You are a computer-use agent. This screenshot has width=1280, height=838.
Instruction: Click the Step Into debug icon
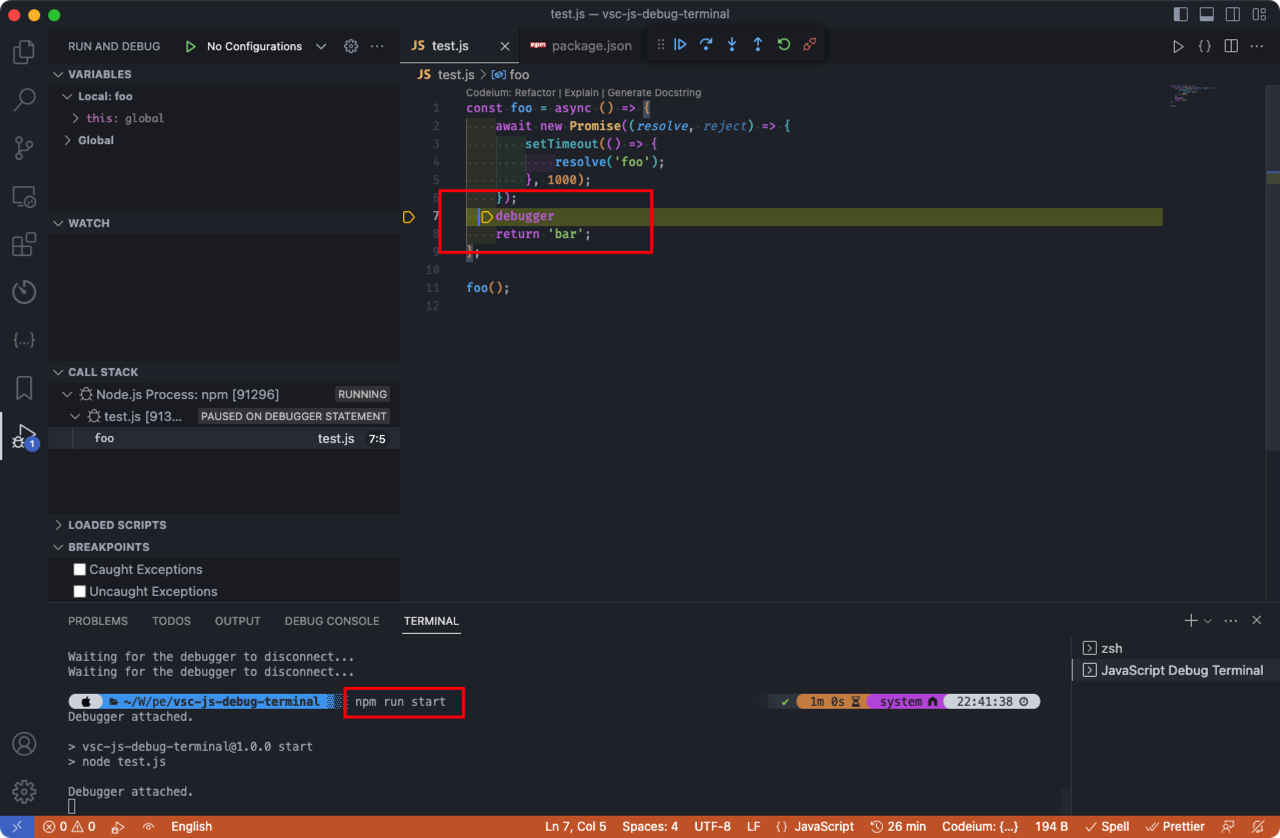click(x=732, y=45)
